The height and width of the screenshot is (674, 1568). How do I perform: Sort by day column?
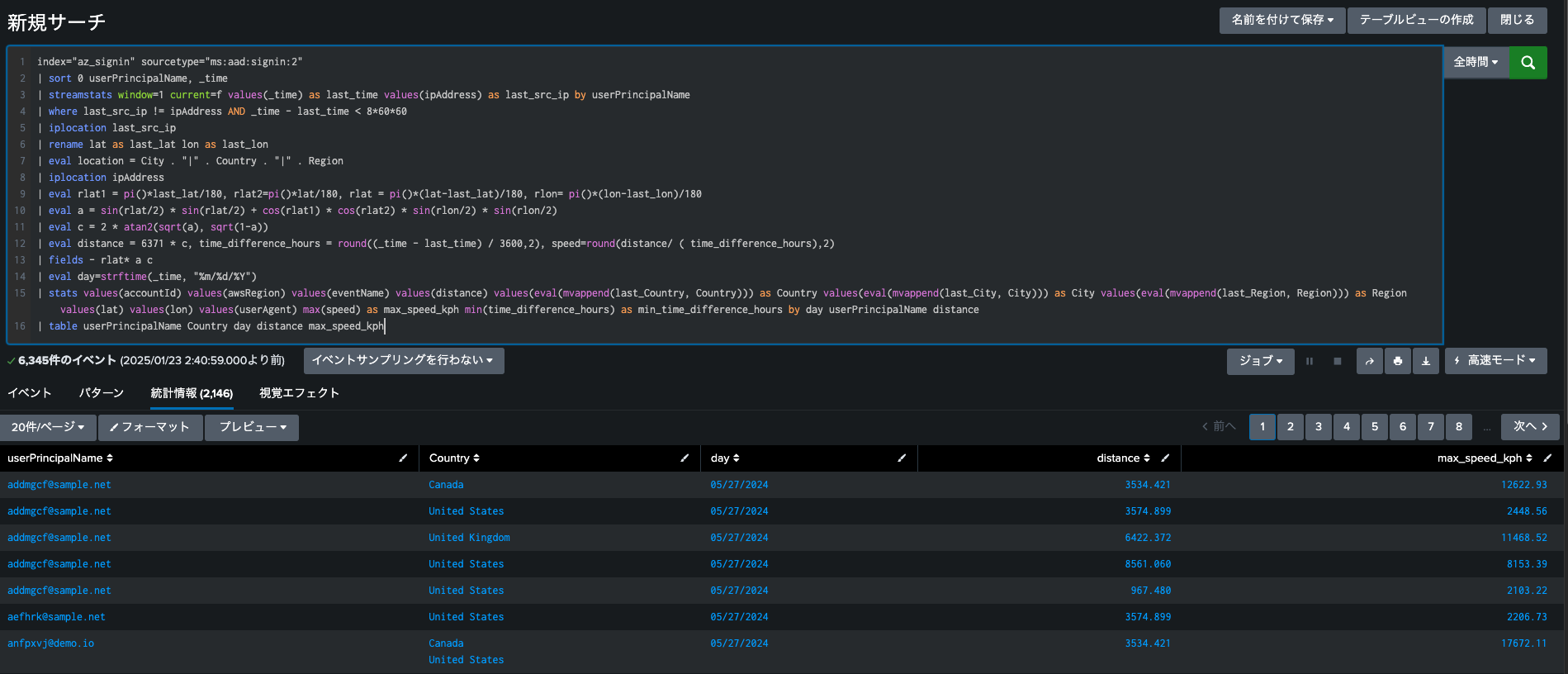tap(725, 458)
